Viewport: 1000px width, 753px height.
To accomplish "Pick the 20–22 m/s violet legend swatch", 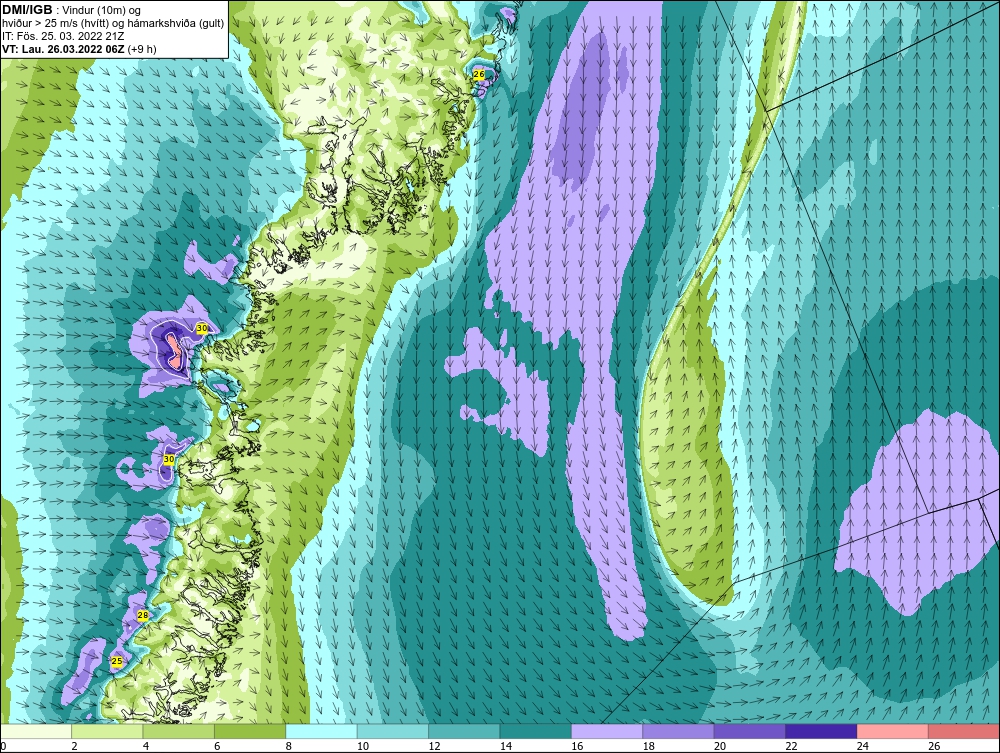I will point(750,731).
